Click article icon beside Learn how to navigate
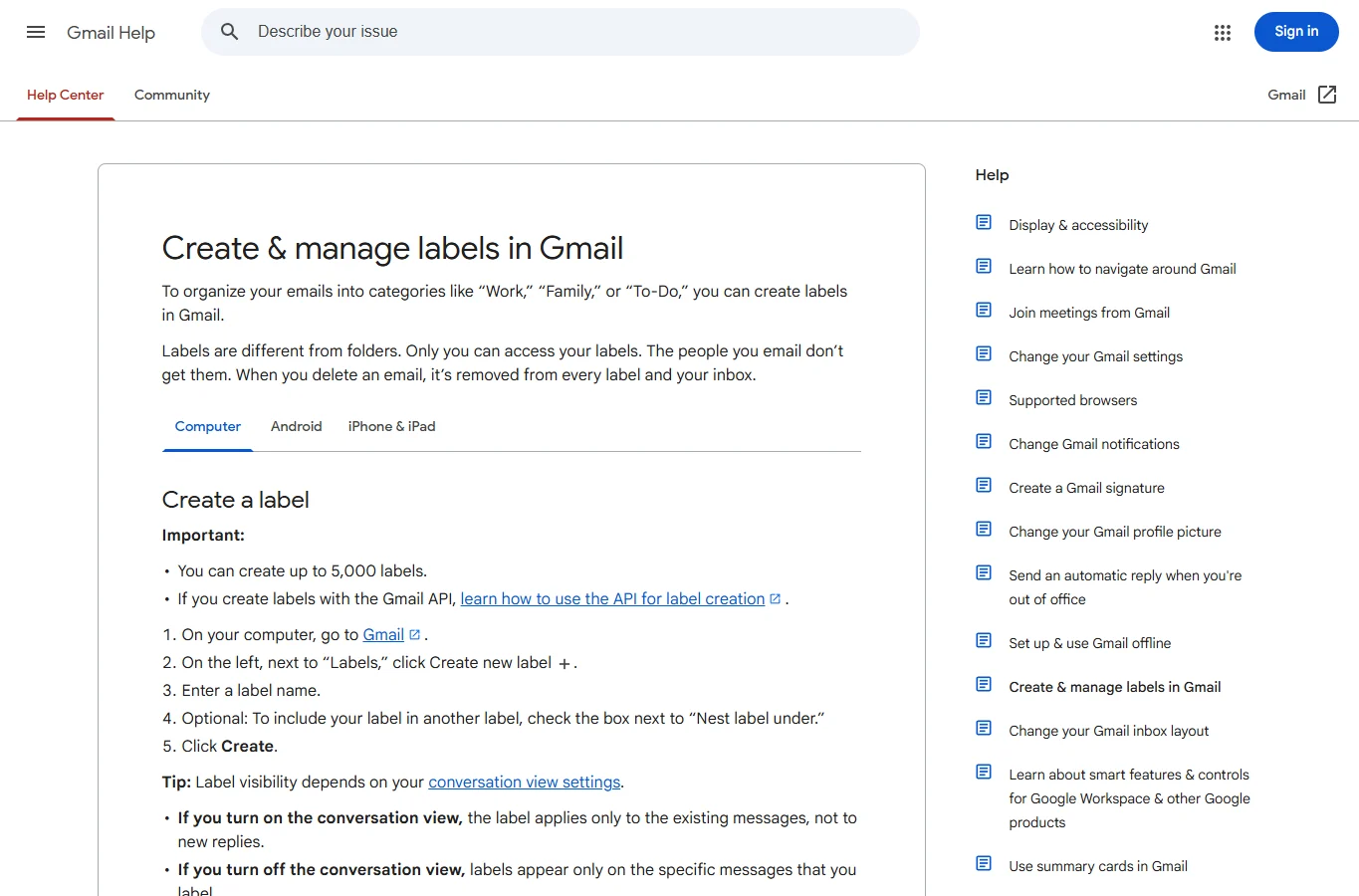The image size is (1359, 896). 984,266
